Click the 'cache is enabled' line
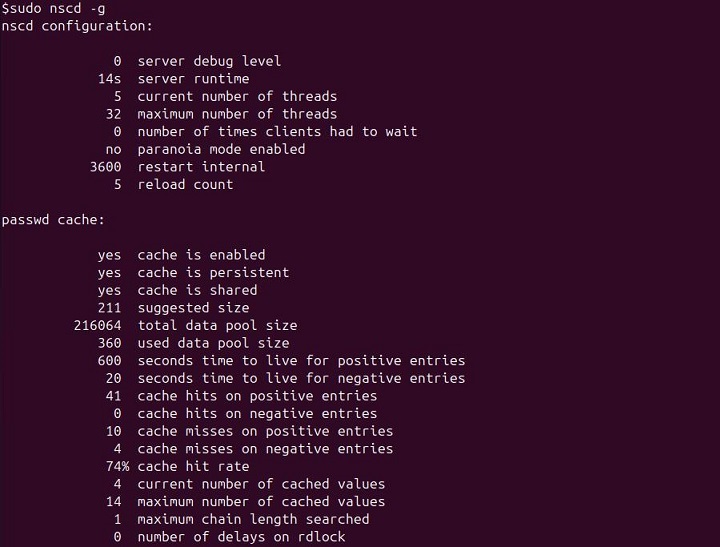Viewport: 720px width, 547px height. tap(201, 255)
